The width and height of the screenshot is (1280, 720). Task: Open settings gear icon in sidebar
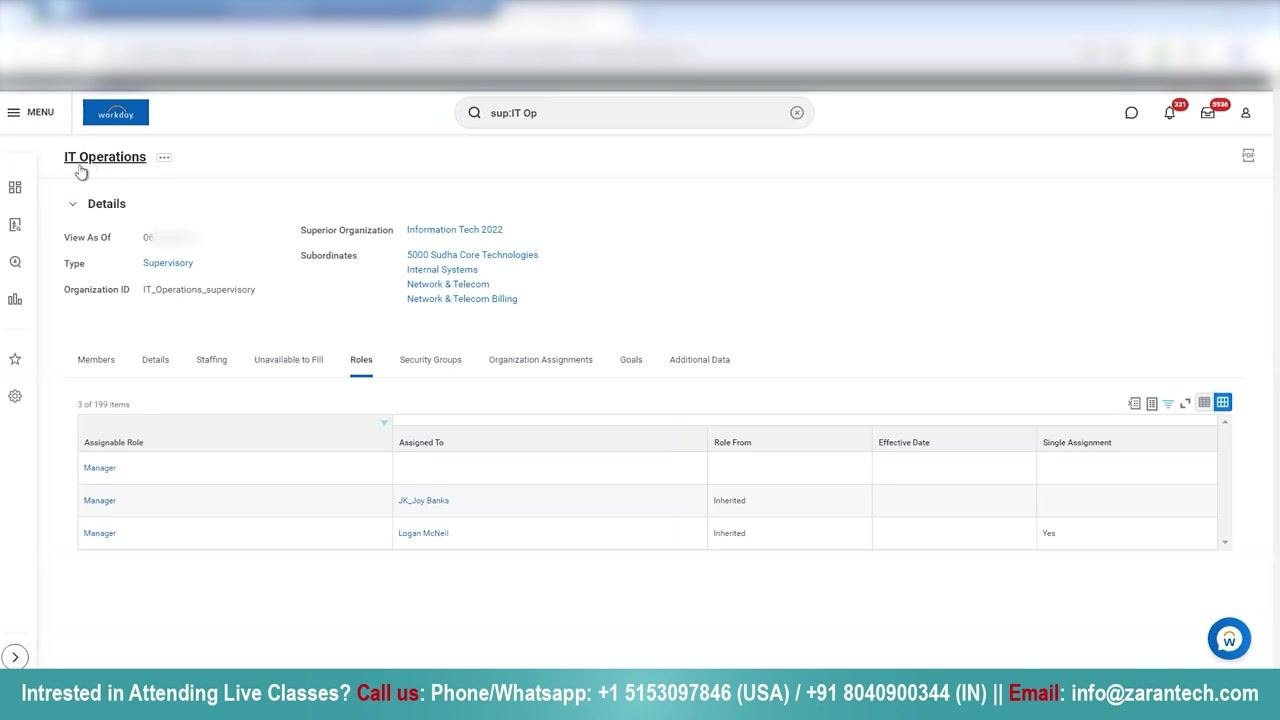pos(15,396)
